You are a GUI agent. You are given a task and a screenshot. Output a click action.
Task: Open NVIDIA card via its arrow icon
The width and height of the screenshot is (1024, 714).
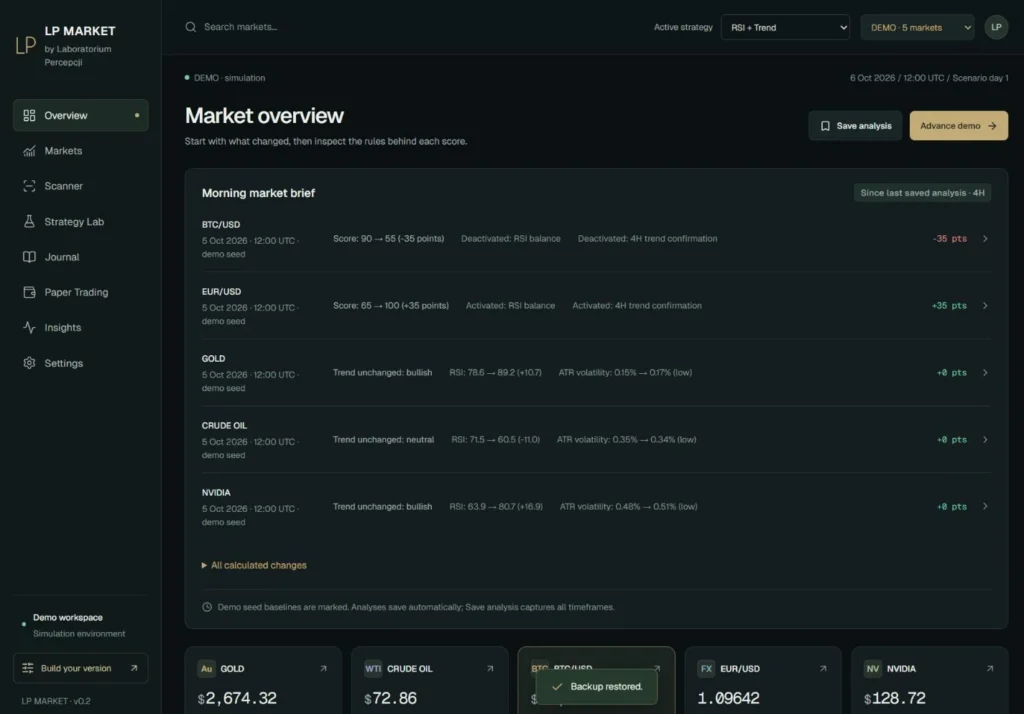(x=989, y=668)
